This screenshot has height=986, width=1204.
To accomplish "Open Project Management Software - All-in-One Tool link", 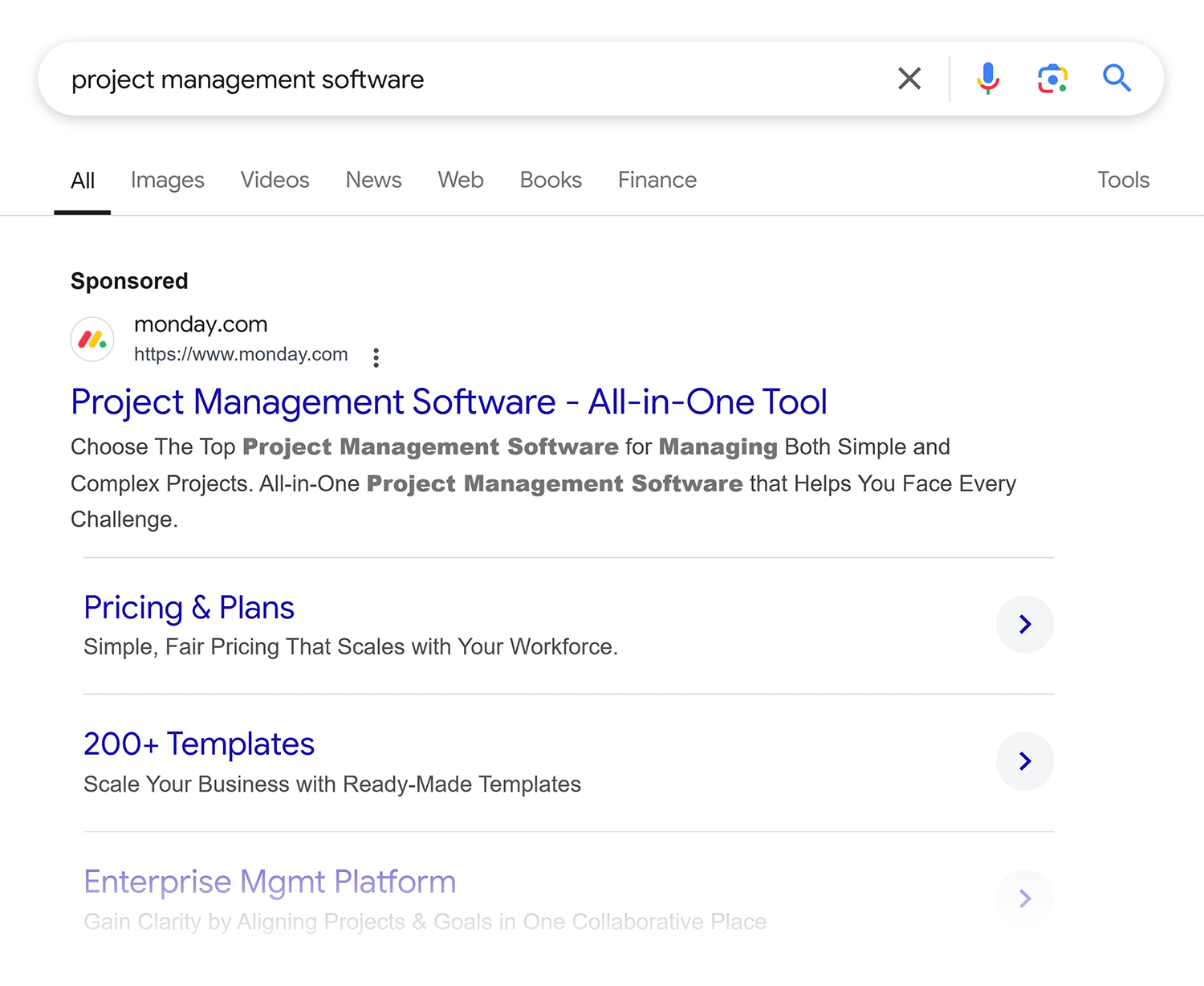I will [x=449, y=402].
